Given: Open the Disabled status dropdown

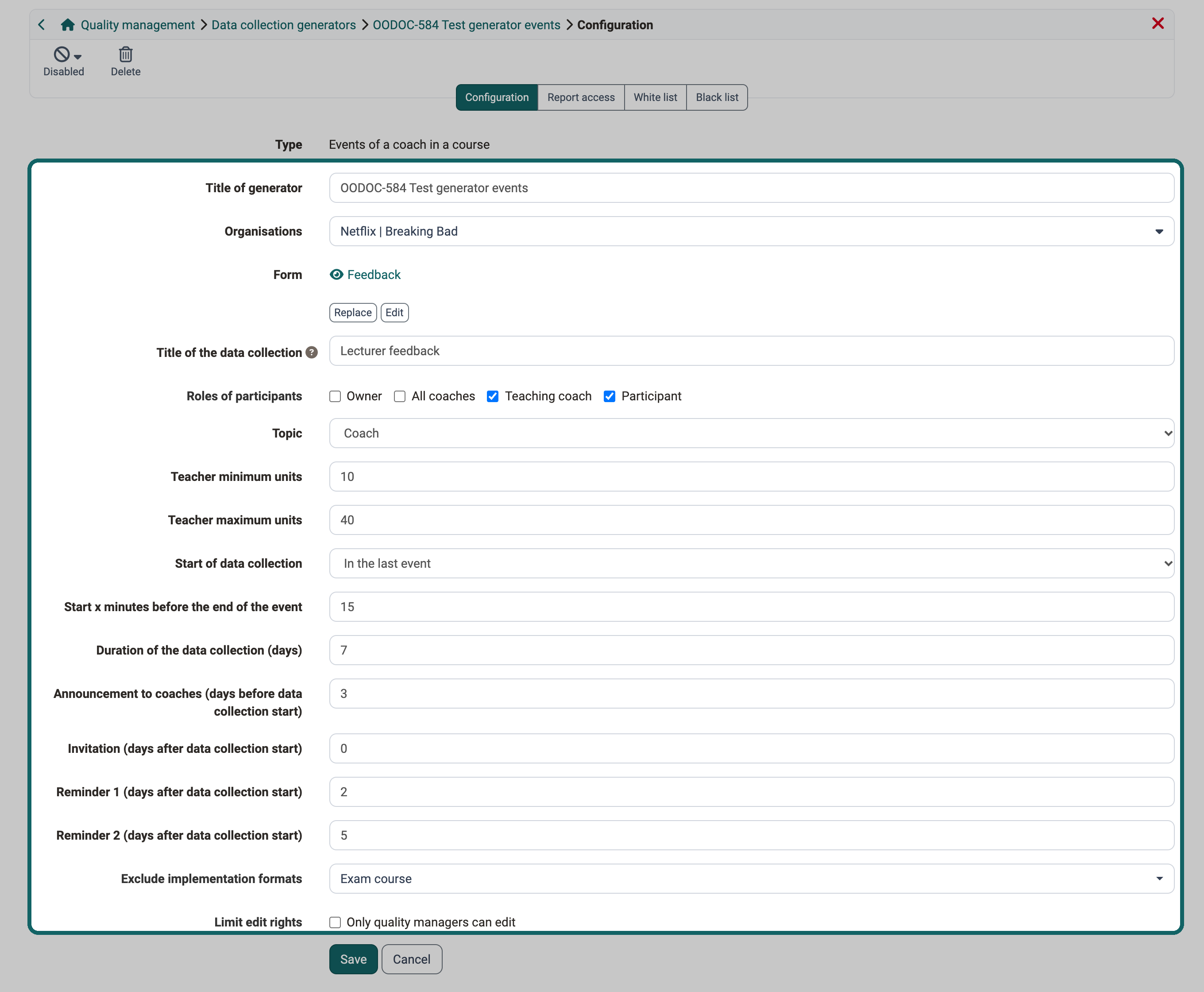Looking at the screenshot, I should click(64, 61).
